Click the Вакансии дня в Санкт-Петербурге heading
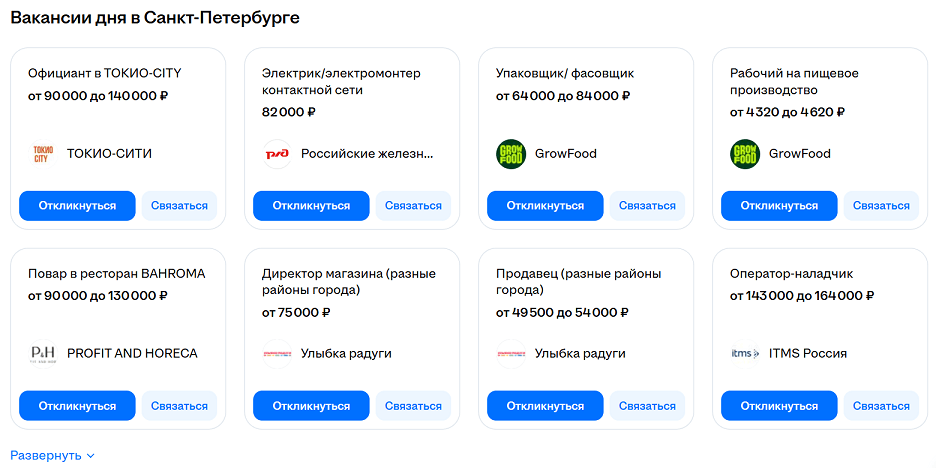This screenshot has height=468, width=936. tap(155, 18)
